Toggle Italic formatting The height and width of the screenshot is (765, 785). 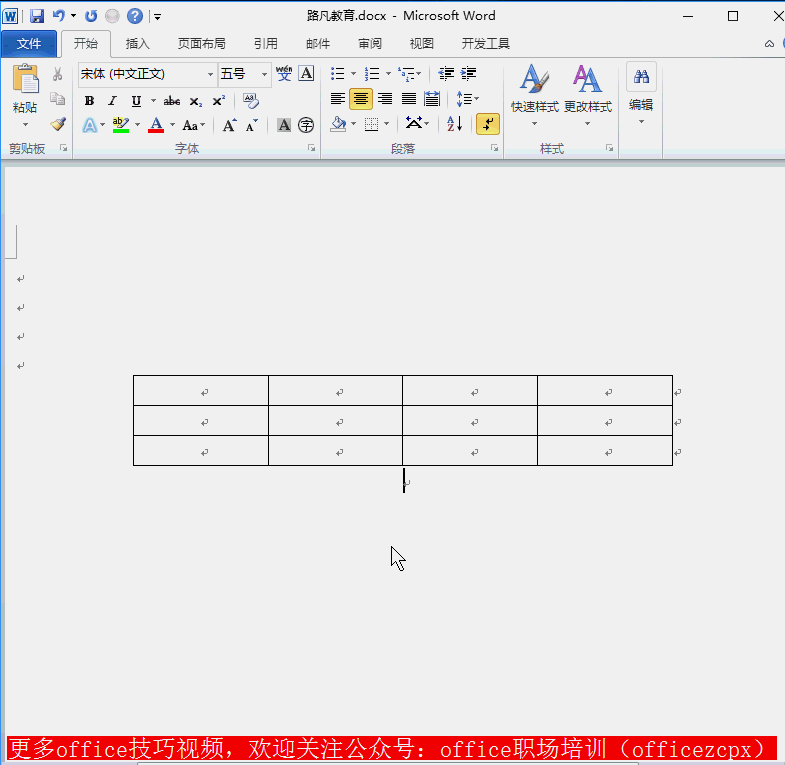113,101
